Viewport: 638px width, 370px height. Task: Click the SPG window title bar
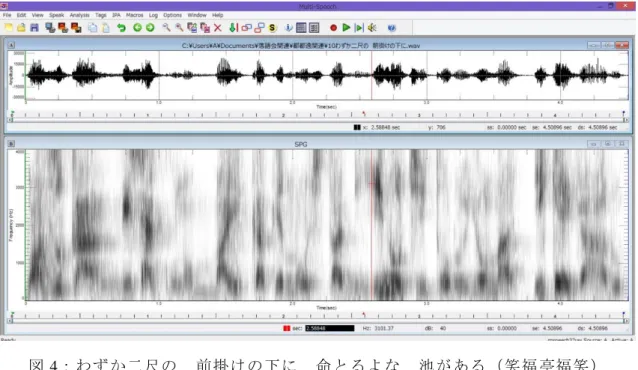[x=301, y=144]
